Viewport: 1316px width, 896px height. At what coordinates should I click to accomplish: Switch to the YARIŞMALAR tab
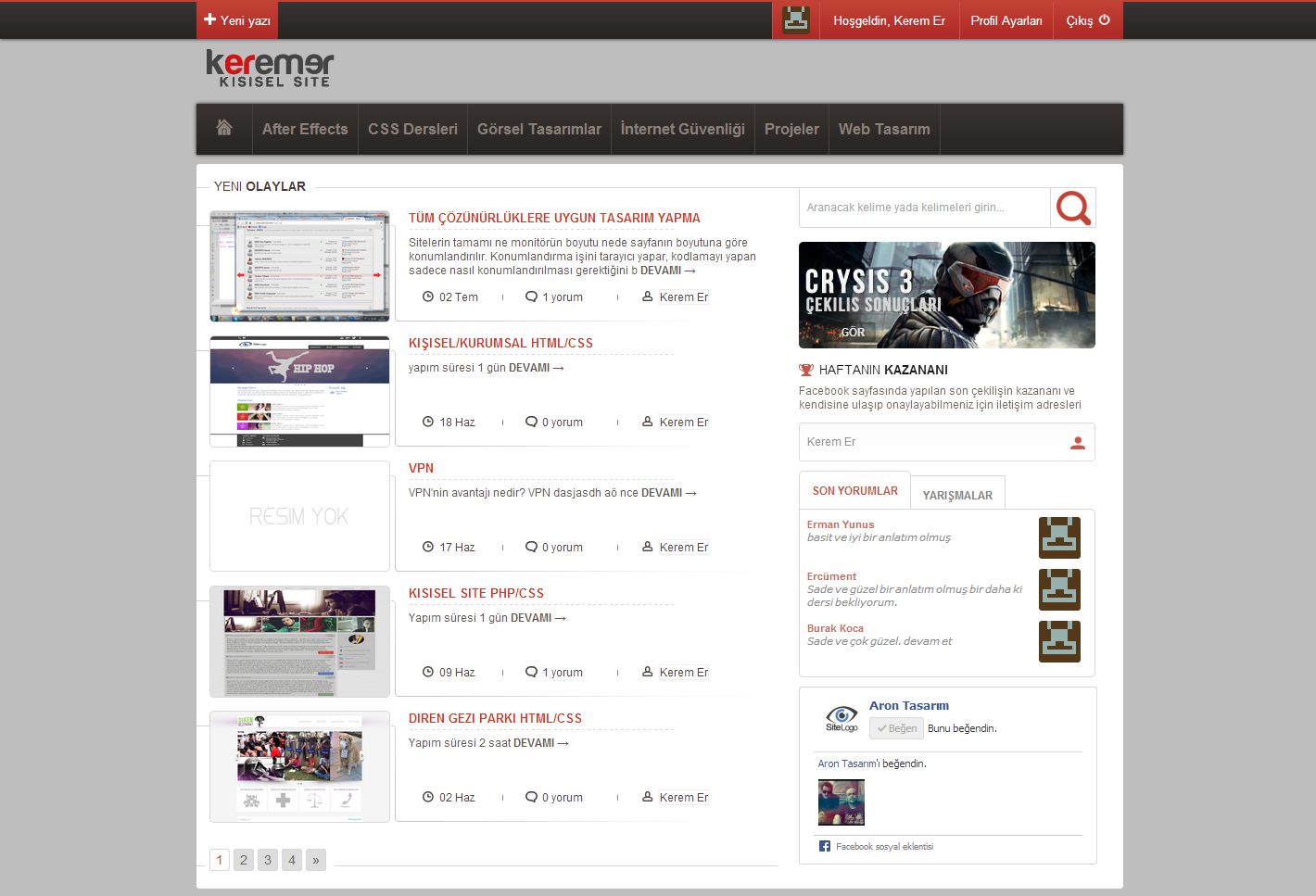[957, 495]
